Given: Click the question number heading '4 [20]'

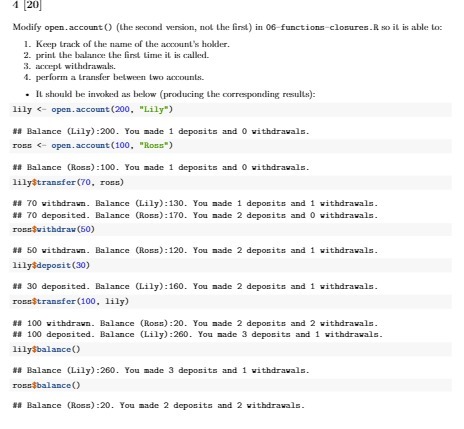Looking at the screenshot, I should tap(27, 5).
